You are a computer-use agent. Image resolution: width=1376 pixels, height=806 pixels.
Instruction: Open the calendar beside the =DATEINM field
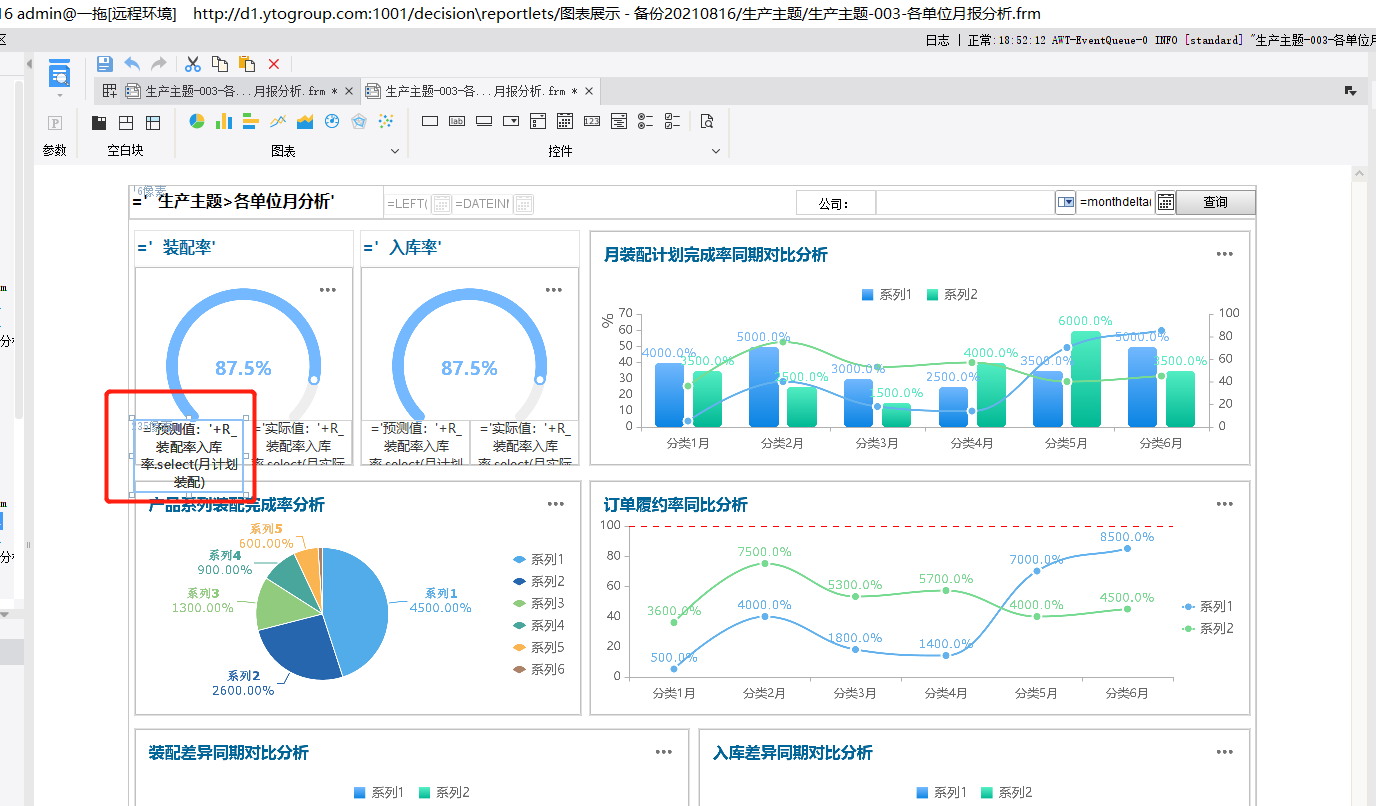[x=523, y=203]
